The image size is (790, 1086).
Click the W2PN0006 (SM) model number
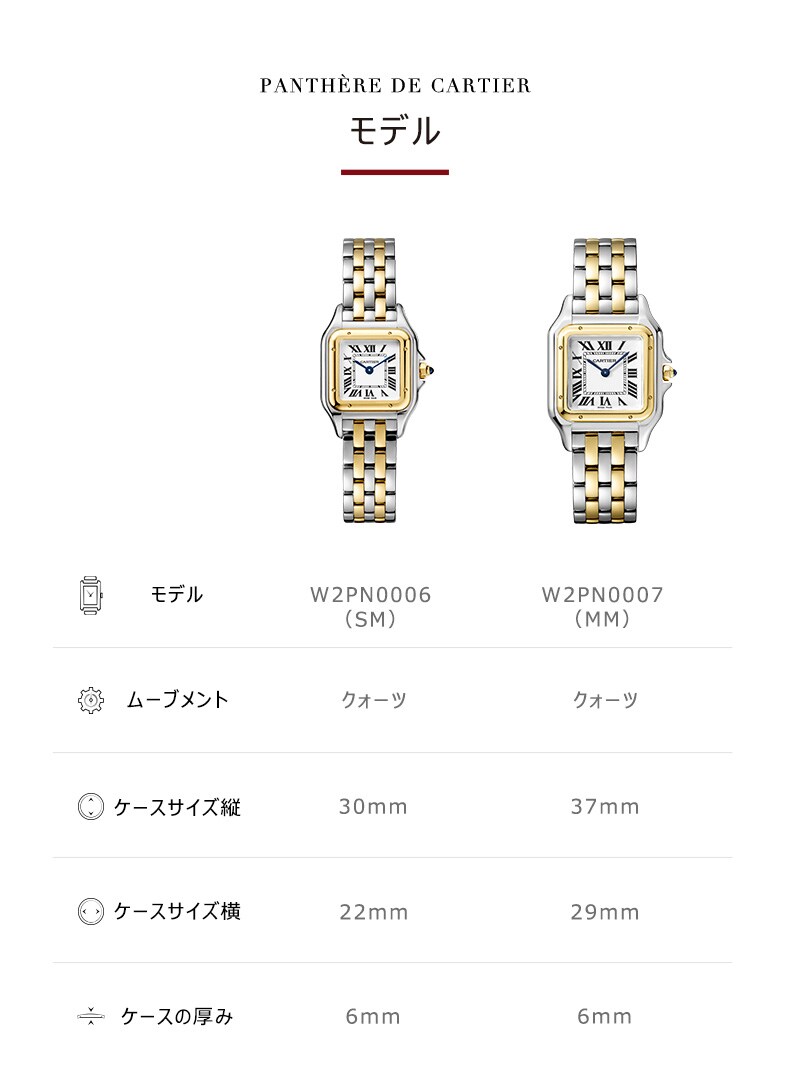(370, 607)
